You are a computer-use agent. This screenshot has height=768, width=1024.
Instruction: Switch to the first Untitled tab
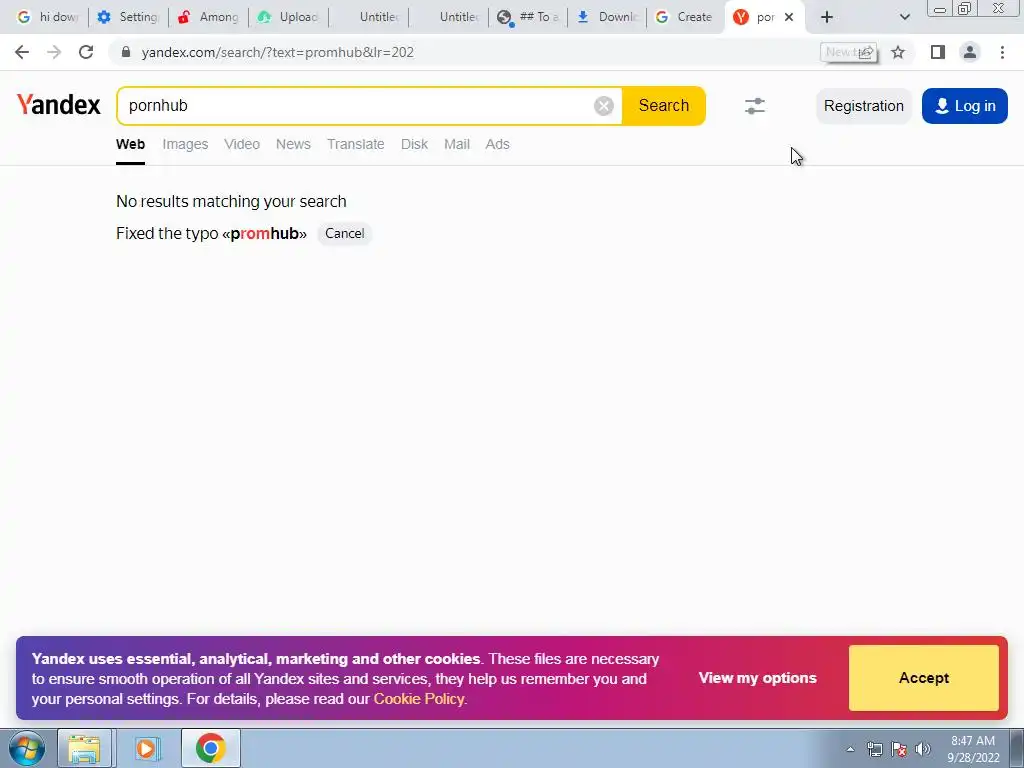tap(368, 17)
